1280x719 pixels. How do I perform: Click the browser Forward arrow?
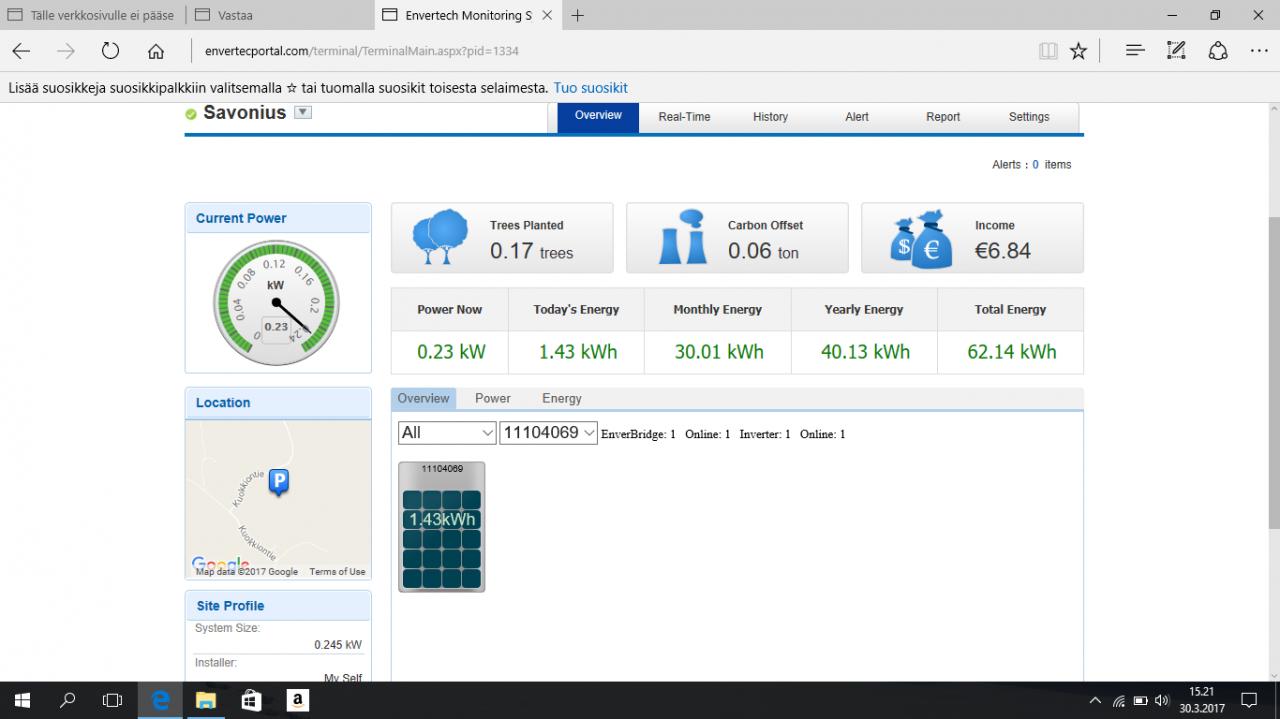pyautogui.click(x=66, y=51)
